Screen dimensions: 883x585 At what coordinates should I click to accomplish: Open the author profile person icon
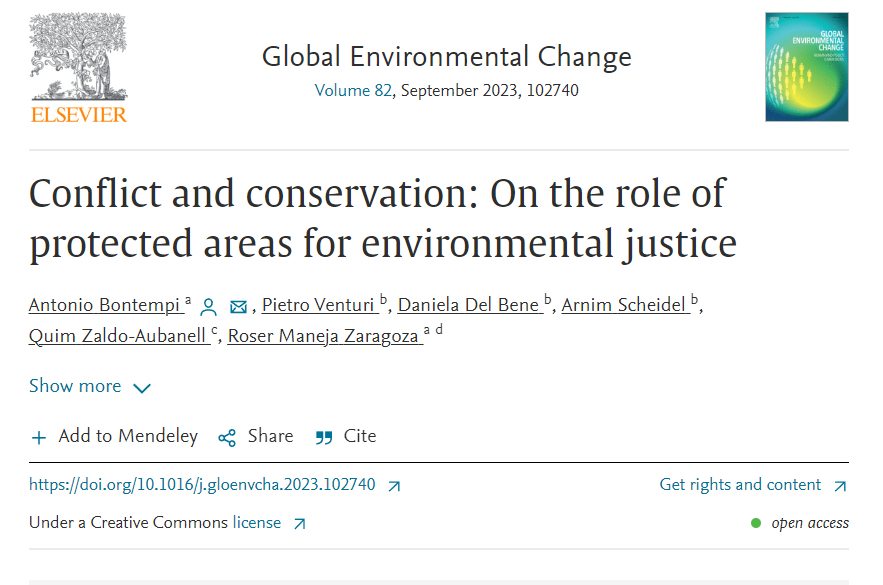[208, 307]
